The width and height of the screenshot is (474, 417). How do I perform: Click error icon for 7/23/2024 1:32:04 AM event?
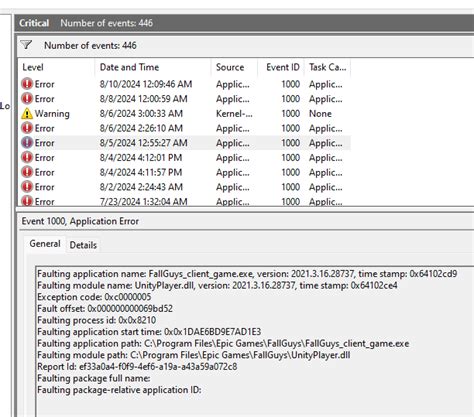[x=27, y=201]
